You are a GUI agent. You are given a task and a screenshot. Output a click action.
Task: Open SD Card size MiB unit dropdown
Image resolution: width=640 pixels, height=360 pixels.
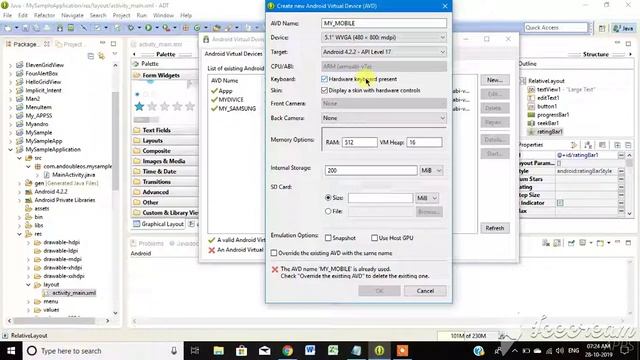[x=427, y=198]
